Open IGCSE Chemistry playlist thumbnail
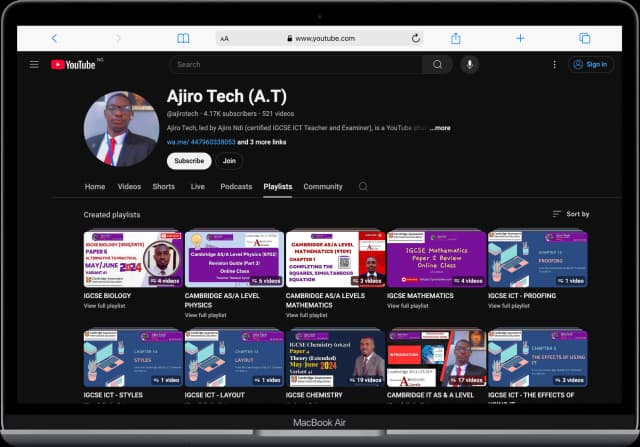 pyautogui.click(x=336, y=358)
